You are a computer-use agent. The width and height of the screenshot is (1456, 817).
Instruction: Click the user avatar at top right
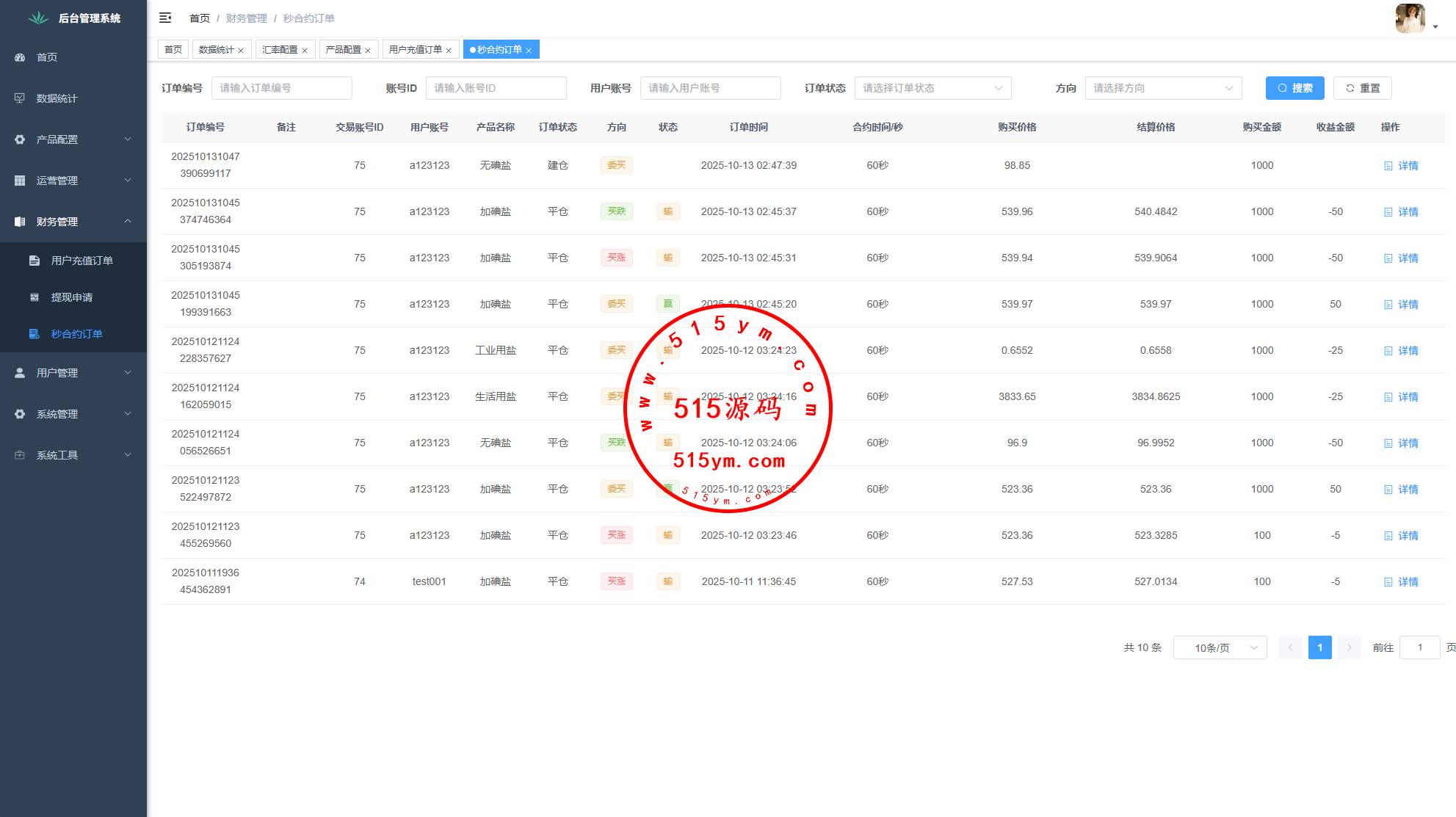pyautogui.click(x=1409, y=18)
